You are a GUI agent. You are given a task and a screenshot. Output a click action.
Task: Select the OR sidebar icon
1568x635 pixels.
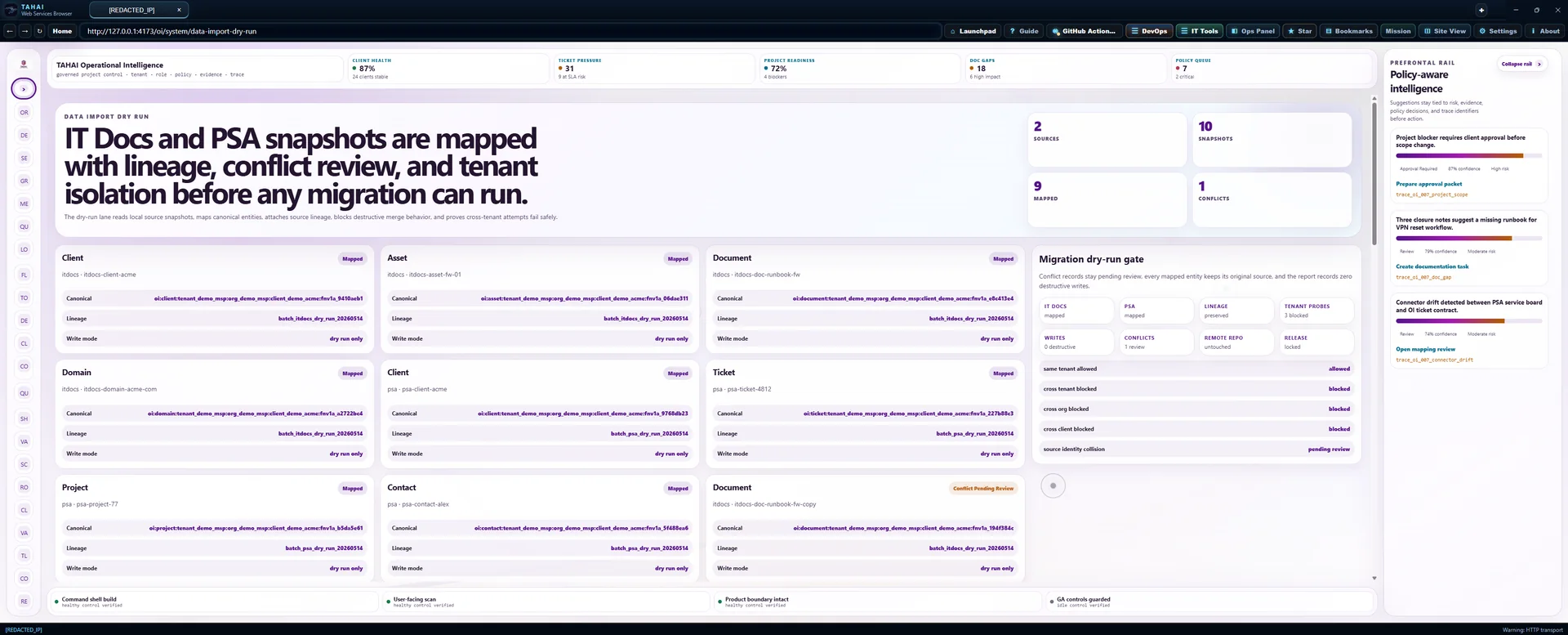(24, 112)
